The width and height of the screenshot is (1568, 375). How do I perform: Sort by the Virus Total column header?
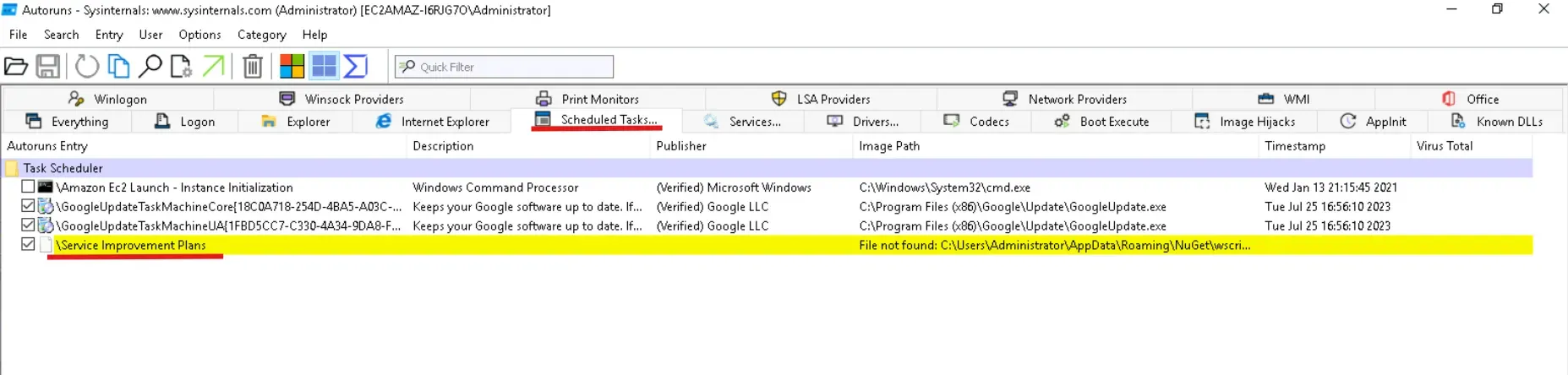[1472, 146]
